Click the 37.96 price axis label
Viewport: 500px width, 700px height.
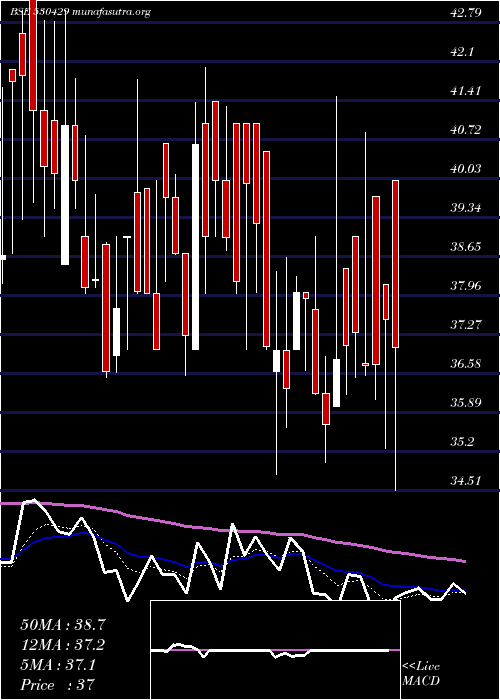[466, 286]
